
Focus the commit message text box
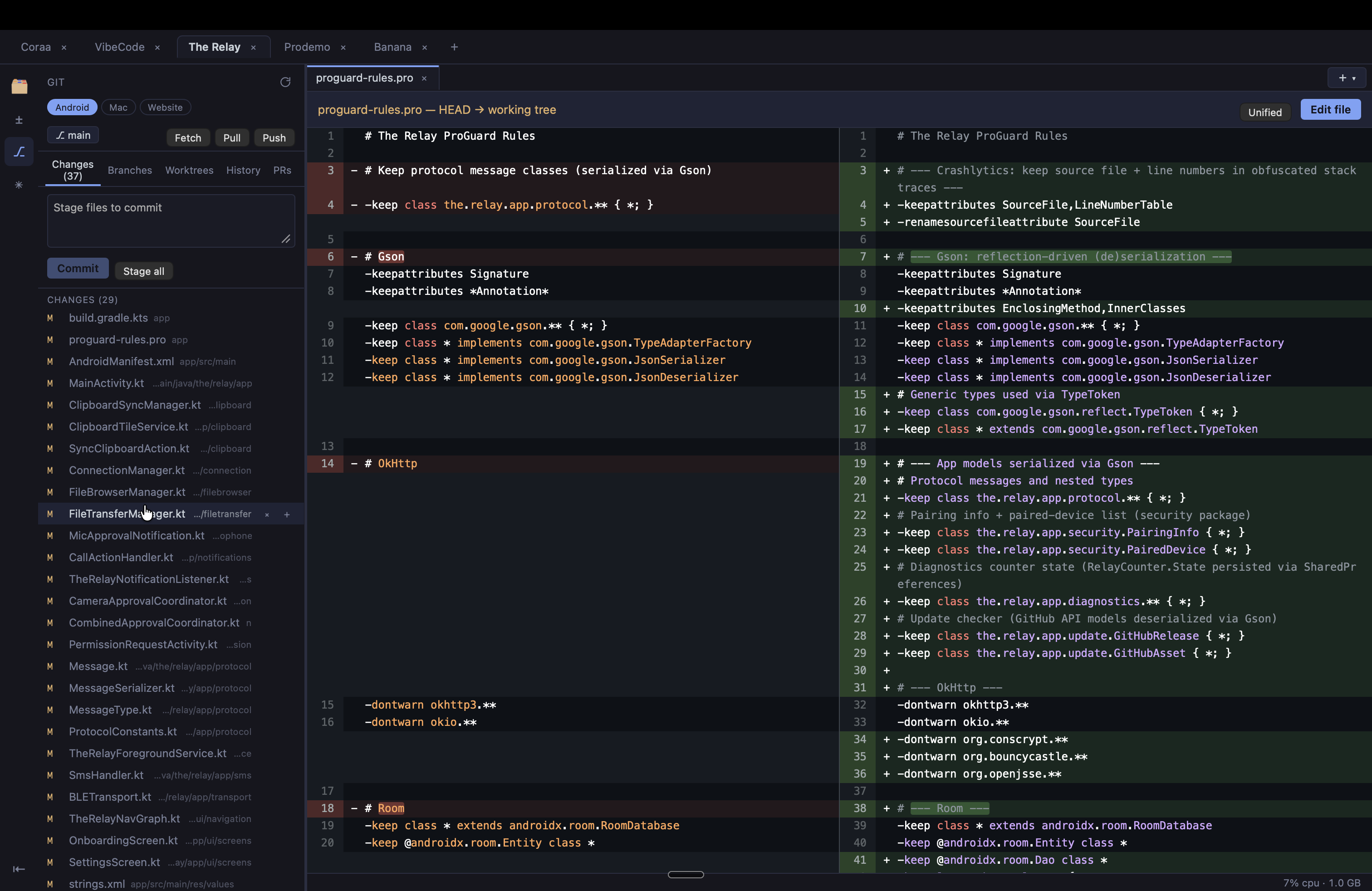point(171,221)
